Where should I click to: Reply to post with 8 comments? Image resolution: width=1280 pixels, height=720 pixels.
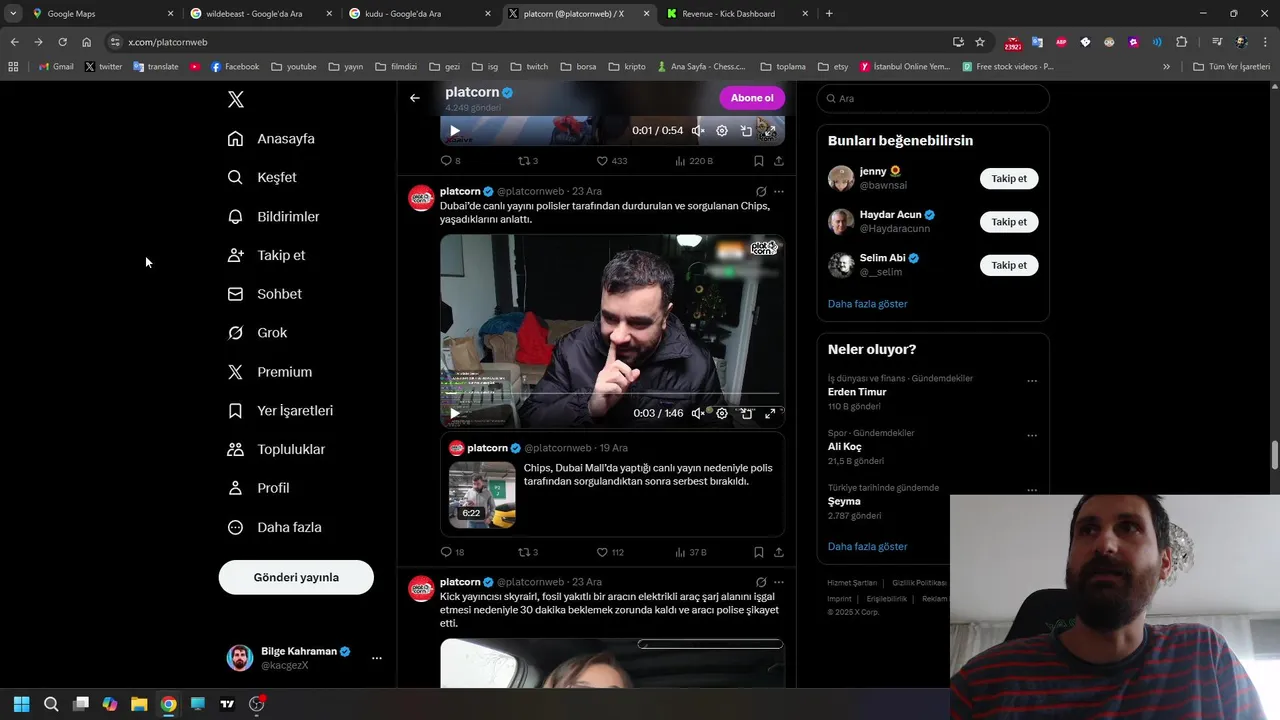coord(450,161)
